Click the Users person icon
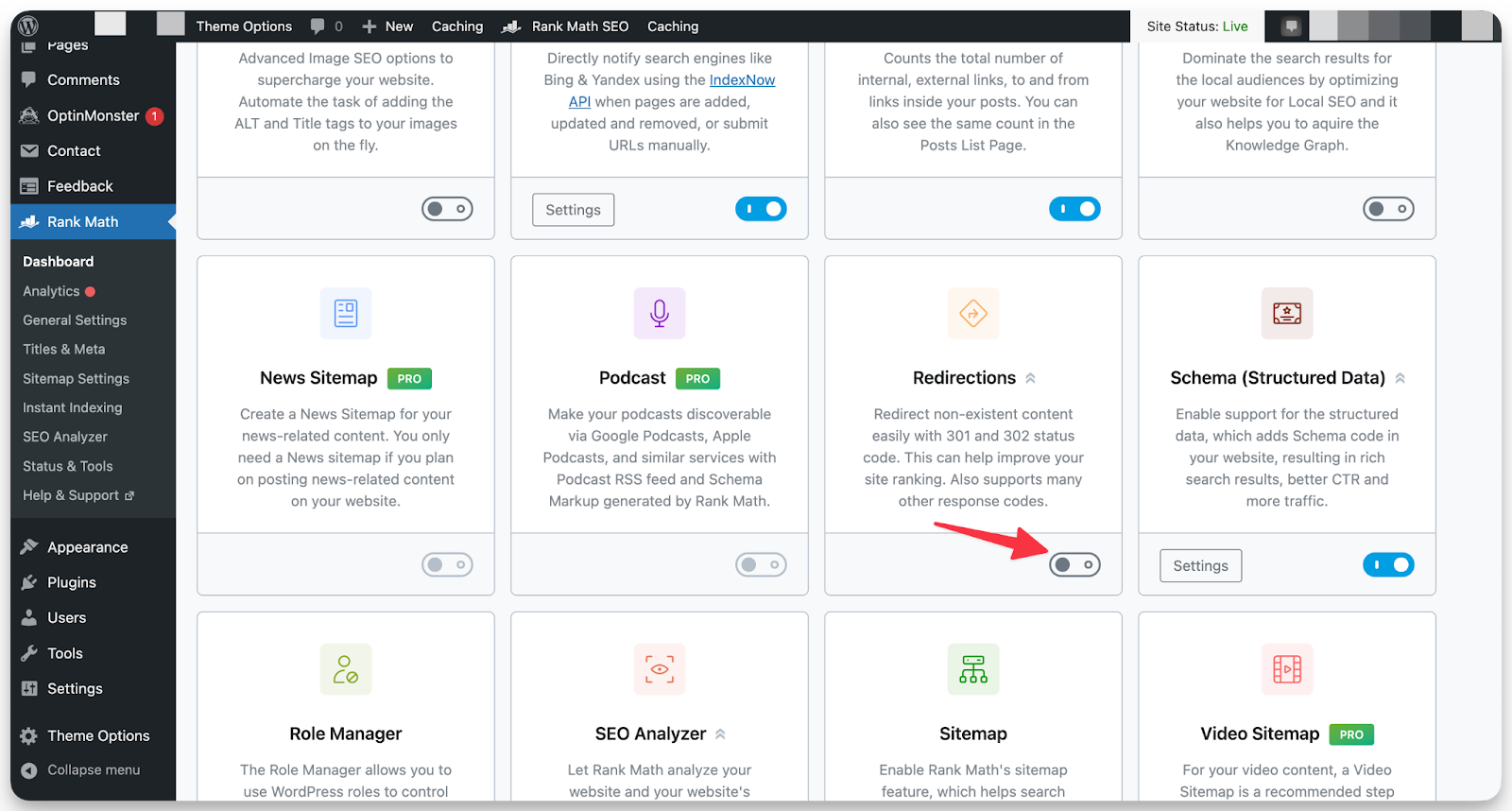This screenshot has width=1512, height=811. tap(29, 617)
